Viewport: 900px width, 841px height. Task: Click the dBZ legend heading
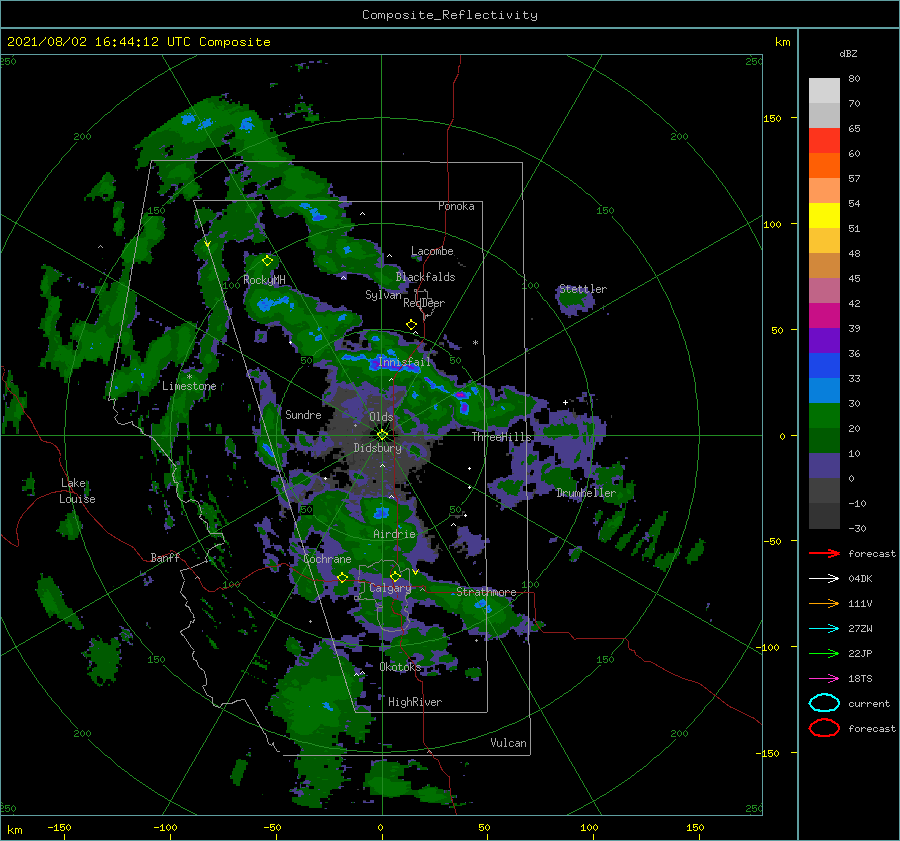pos(848,53)
